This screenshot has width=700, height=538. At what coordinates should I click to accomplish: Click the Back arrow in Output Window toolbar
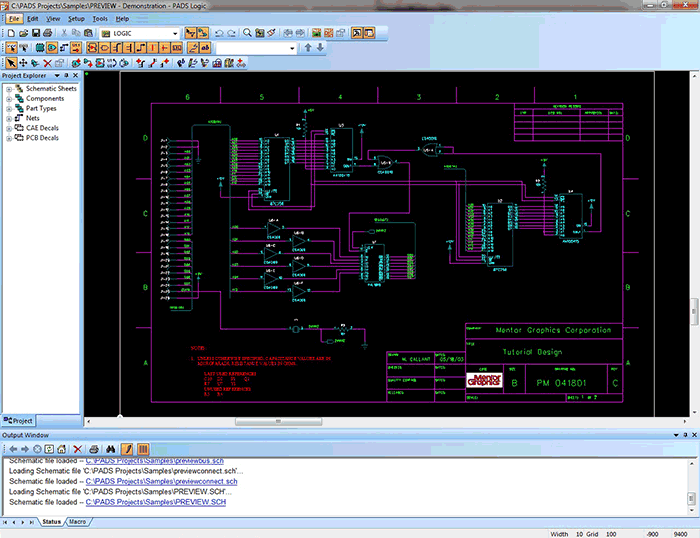tap(13, 449)
